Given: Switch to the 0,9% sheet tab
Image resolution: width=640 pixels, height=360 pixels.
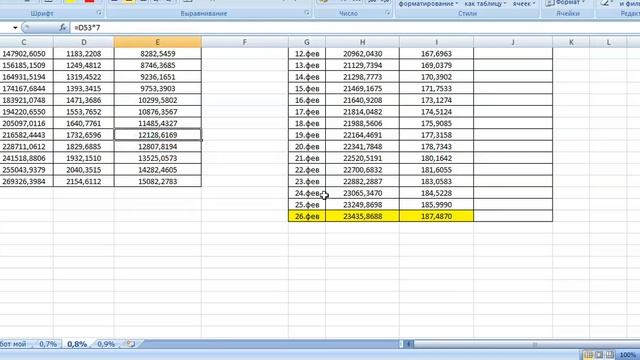Looking at the screenshot, I should [x=106, y=344].
